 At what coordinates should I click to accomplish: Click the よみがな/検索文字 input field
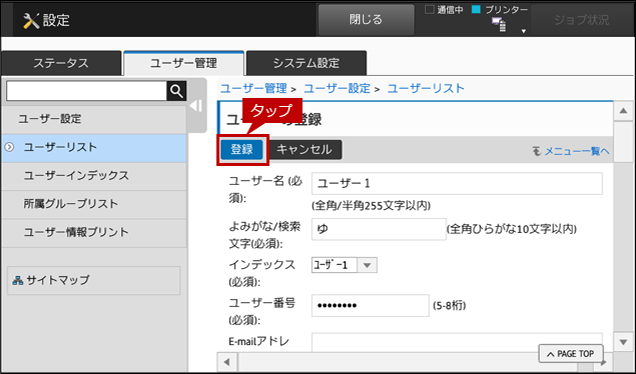(379, 229)
